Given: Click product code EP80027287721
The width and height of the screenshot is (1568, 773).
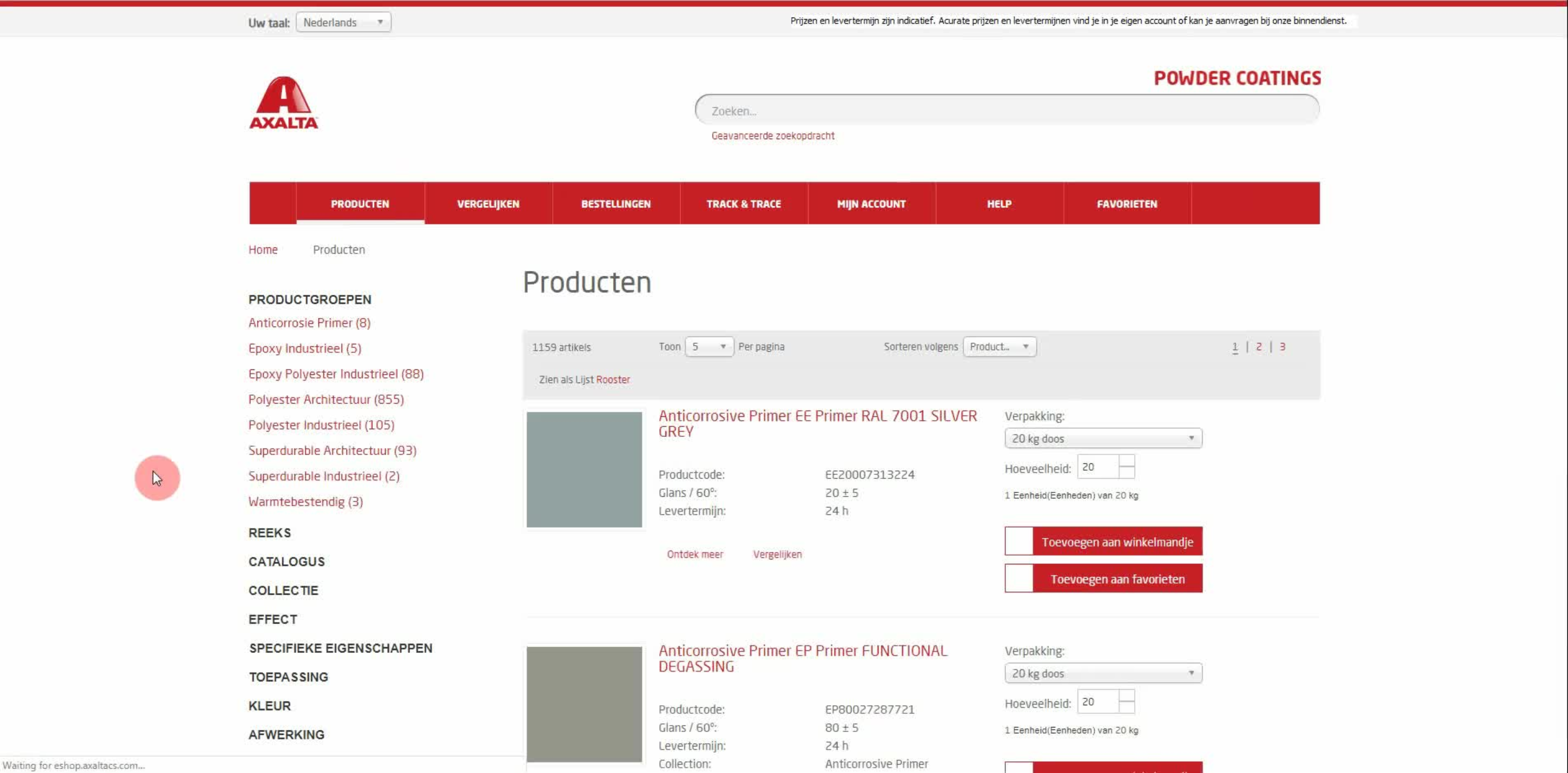Looking at the screenshot, I should tap(870, 710).
